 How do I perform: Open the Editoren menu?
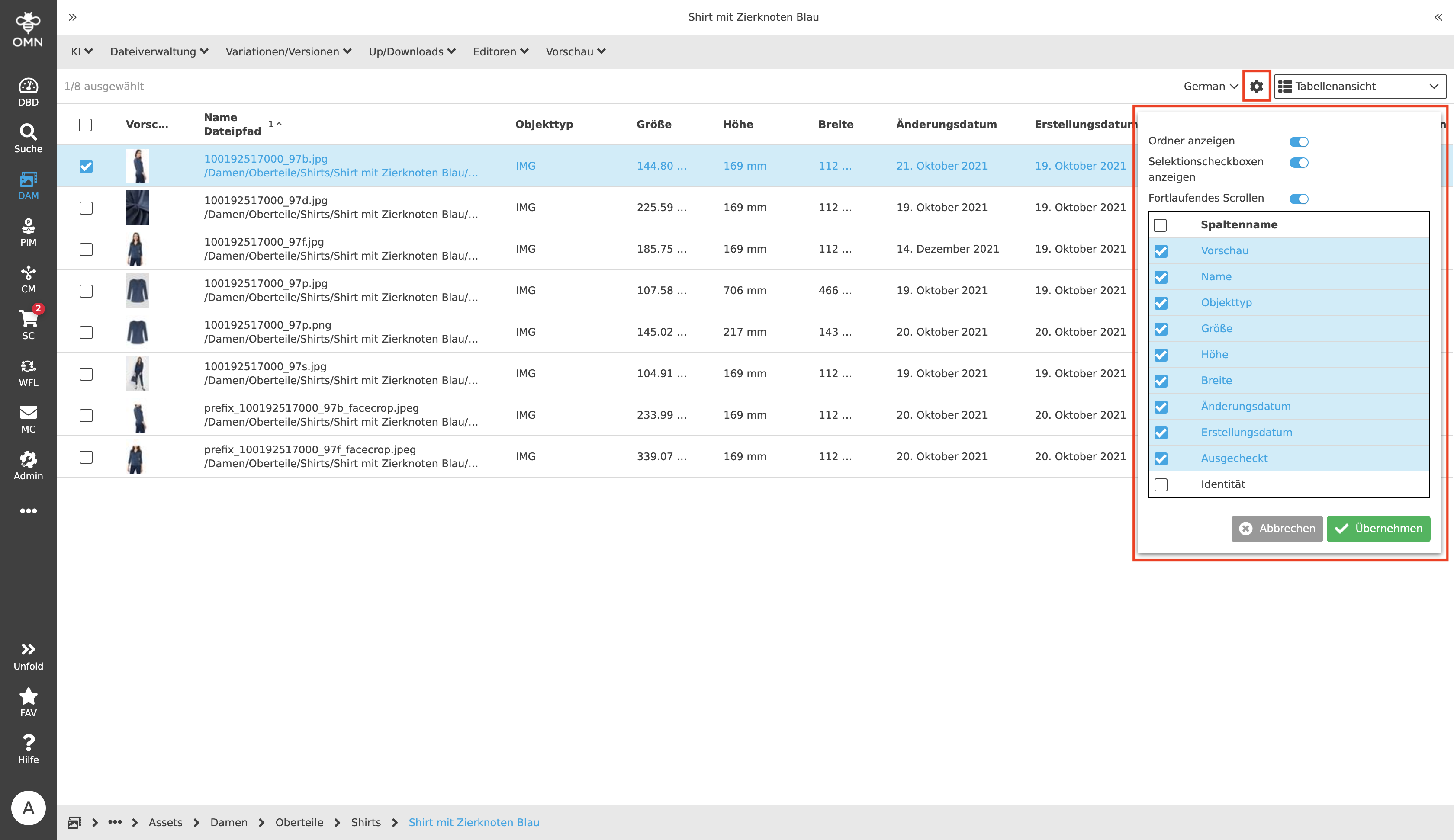(x=500, y=51)
